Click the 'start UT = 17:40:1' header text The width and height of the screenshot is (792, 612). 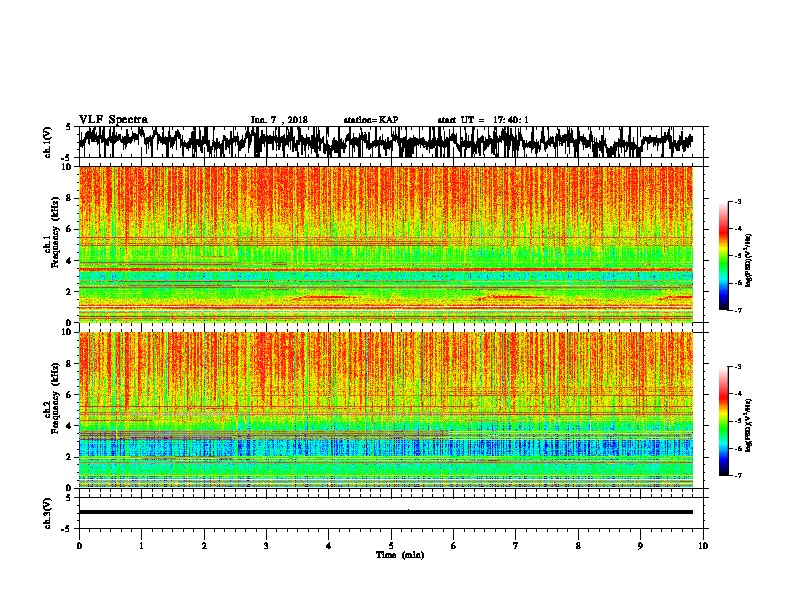tap(483, 120)
